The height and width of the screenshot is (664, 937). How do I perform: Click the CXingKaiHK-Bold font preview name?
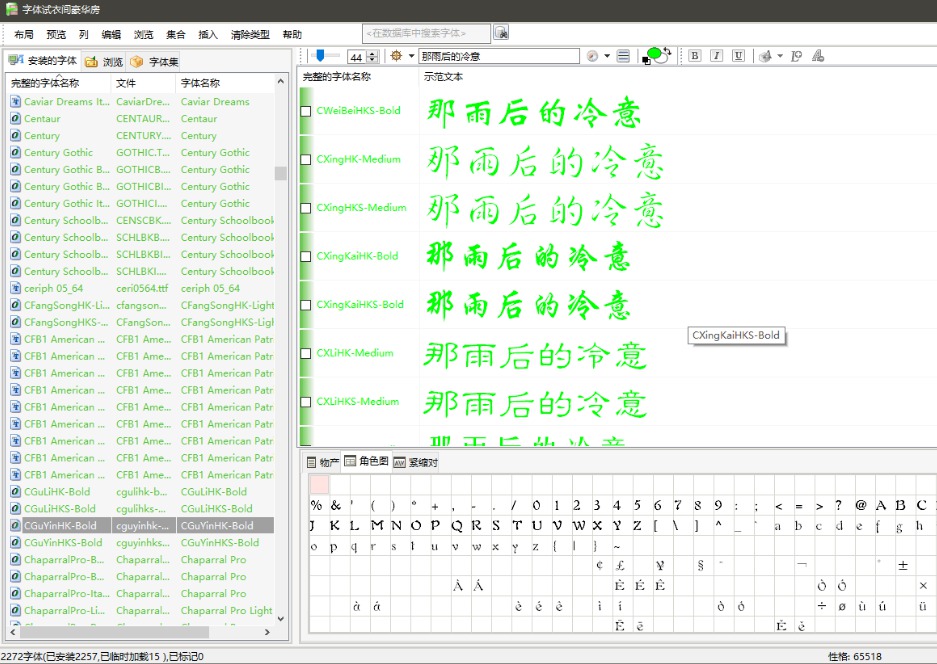(x=357, y=256)
